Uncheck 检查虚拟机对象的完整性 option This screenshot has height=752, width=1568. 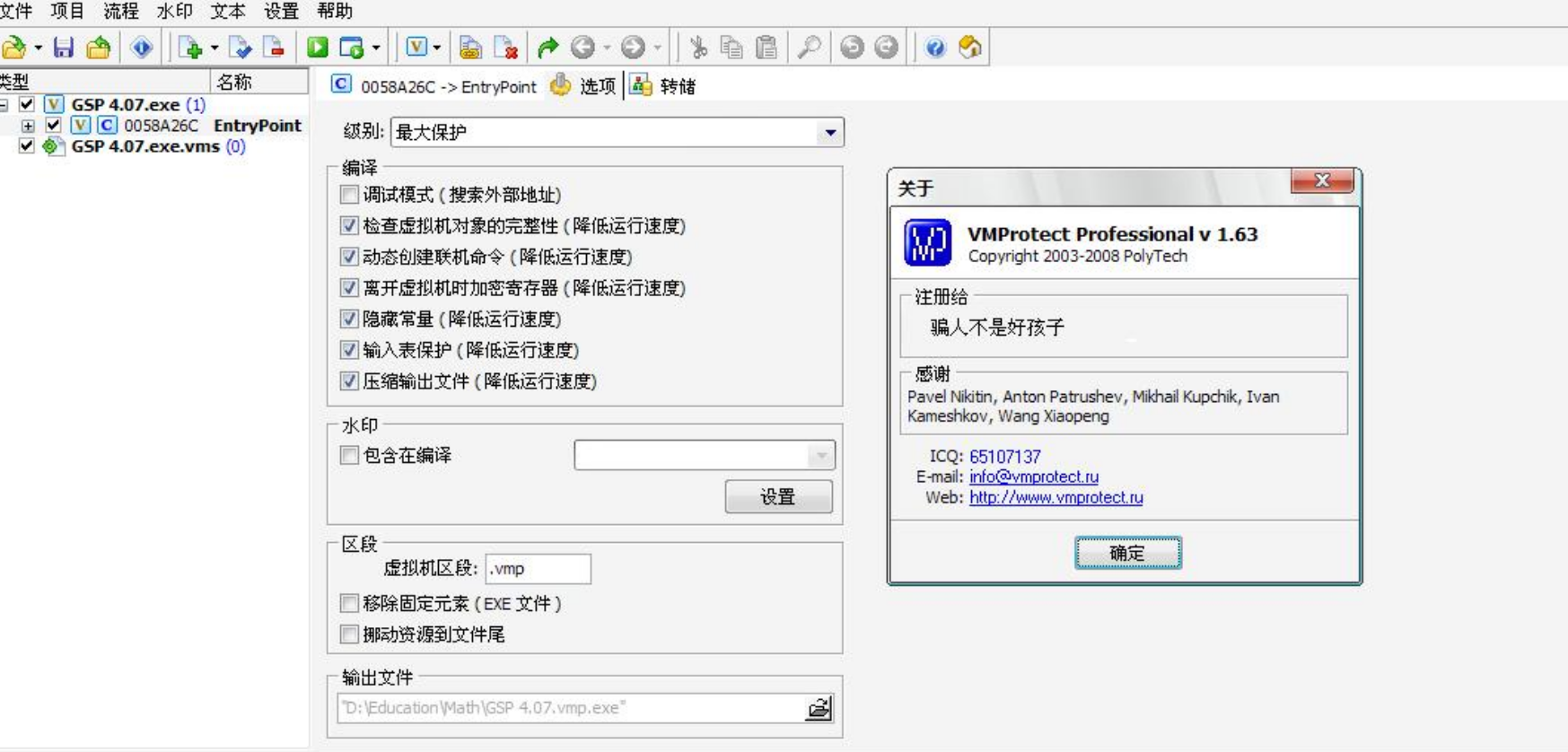click(x=350, y=226)
